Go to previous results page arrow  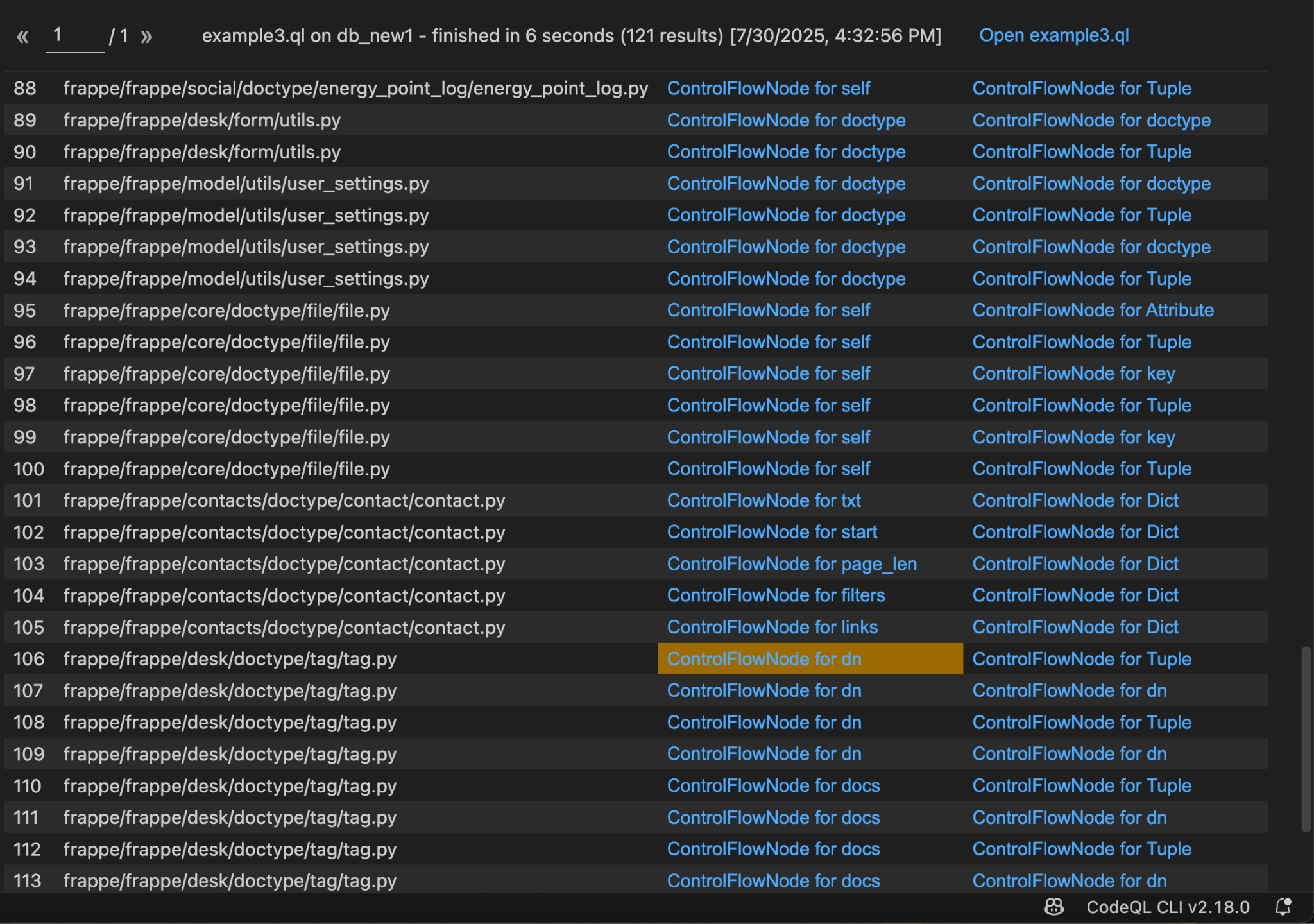tap(22, 37)
